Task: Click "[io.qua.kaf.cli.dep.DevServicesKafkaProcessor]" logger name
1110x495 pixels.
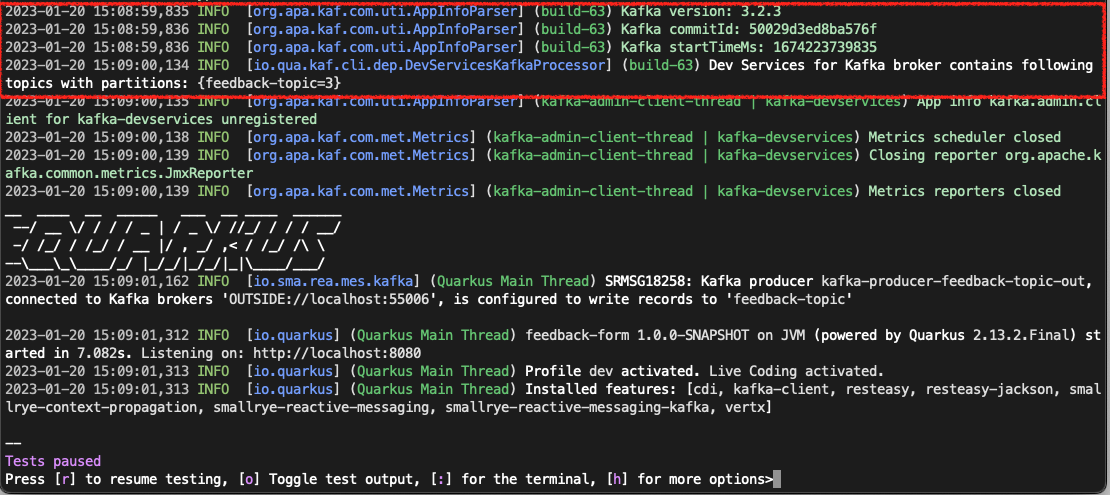Action: (428, 65)
